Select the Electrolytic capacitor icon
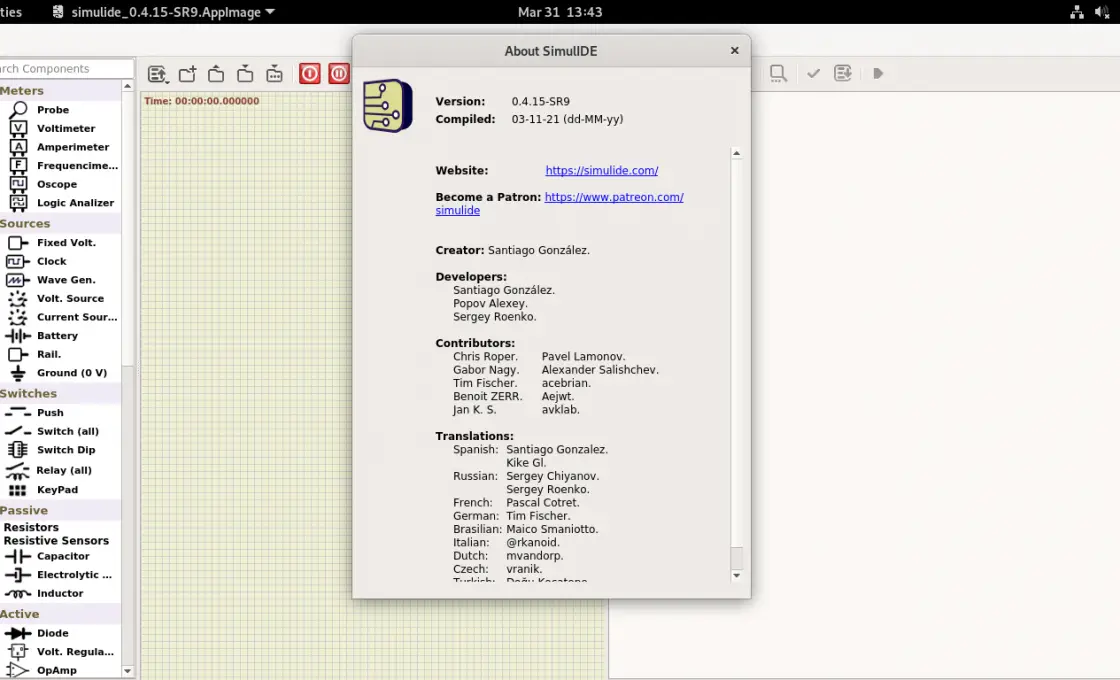Screen dimensions: 1120x680 pyautogui.click(x=18, y=575)
